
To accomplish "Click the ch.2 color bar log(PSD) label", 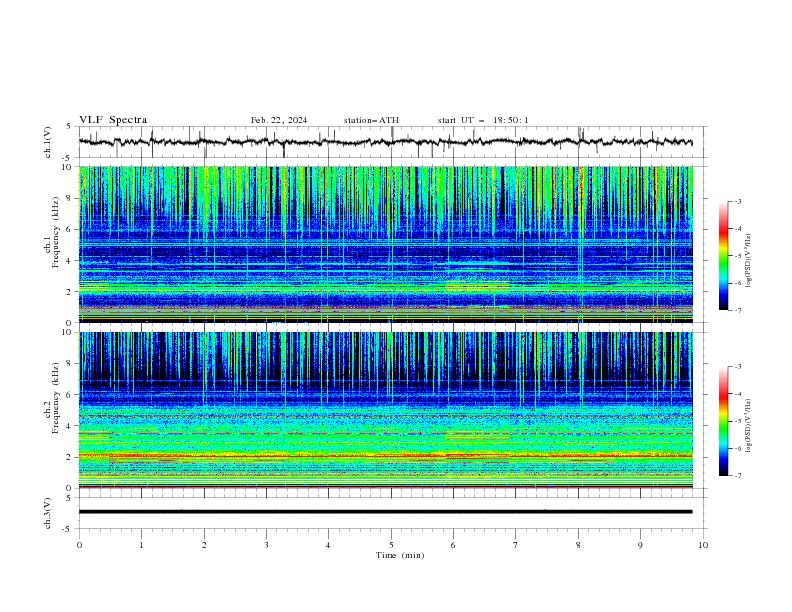I will pos(749,426).
